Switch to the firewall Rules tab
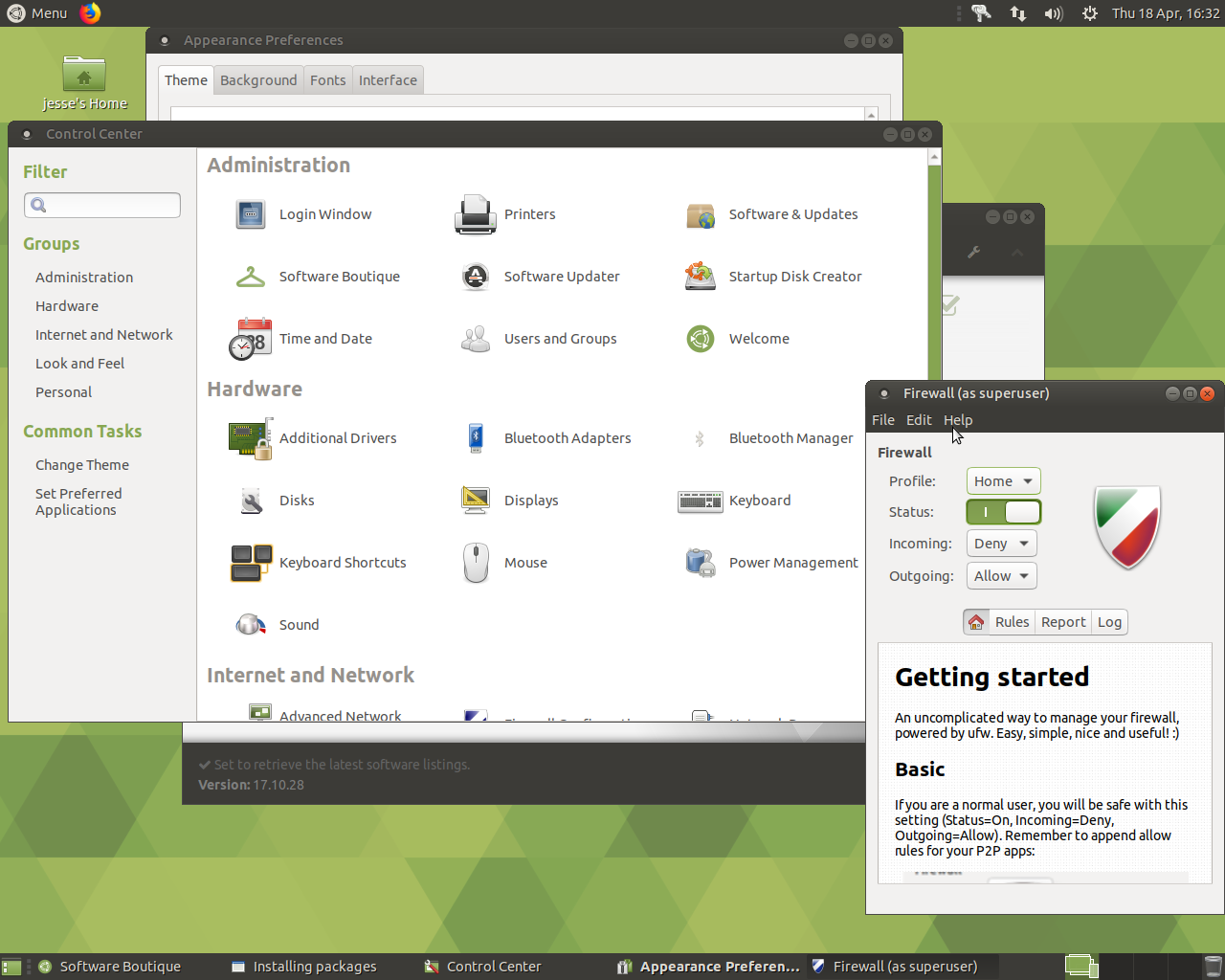1225x980 pixels. (x=1012, y=622)
